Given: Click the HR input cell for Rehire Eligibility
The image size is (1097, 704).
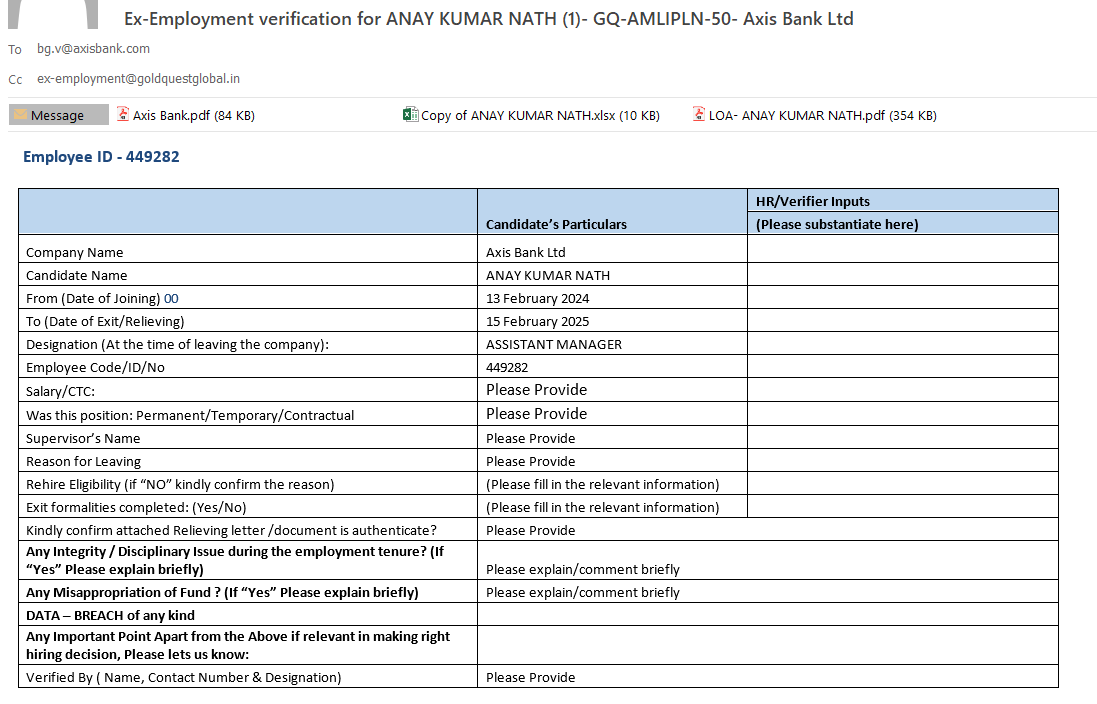Looking at the screenshot, I should (901, 484).
